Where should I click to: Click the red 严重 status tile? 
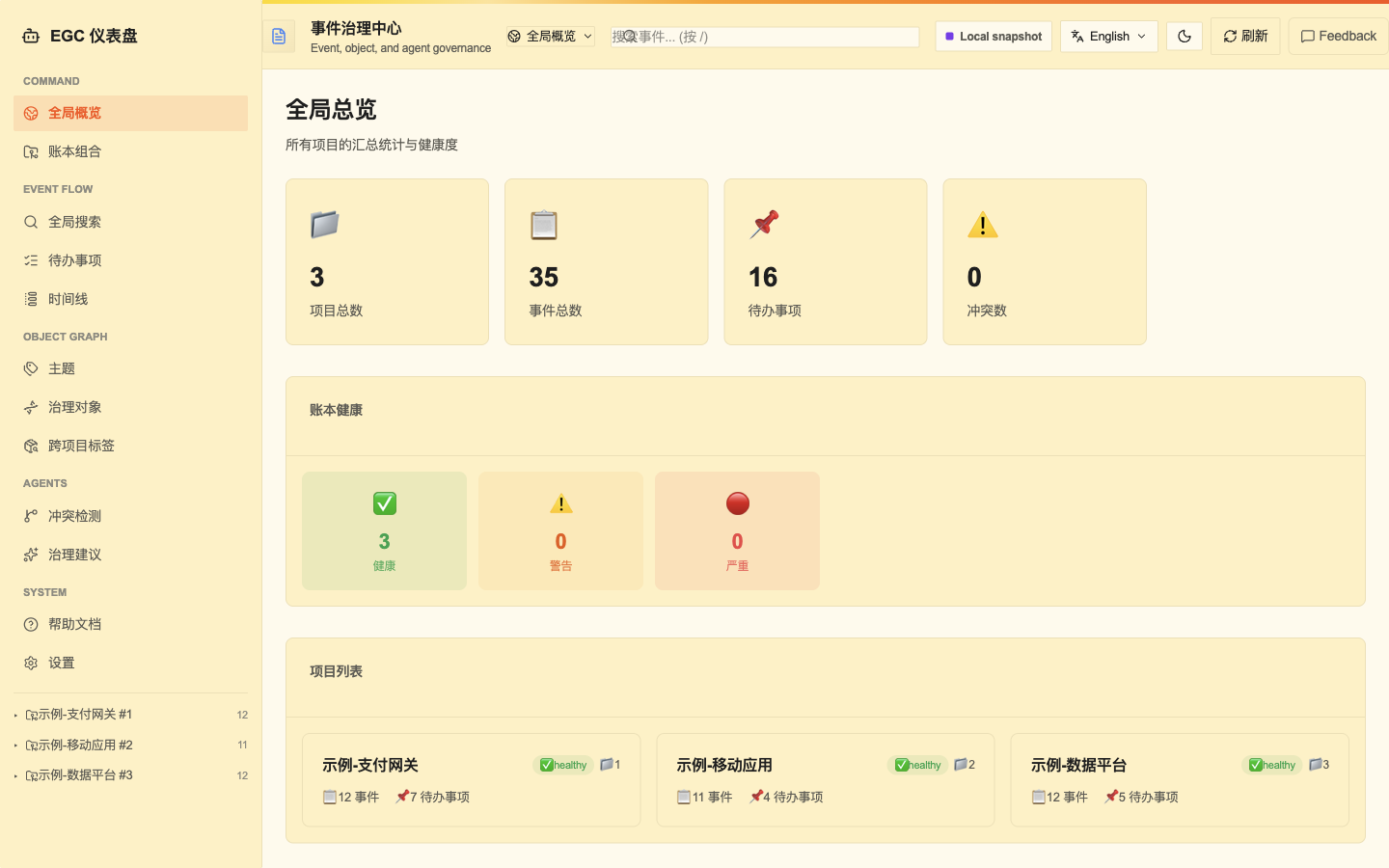pos(737,530)
